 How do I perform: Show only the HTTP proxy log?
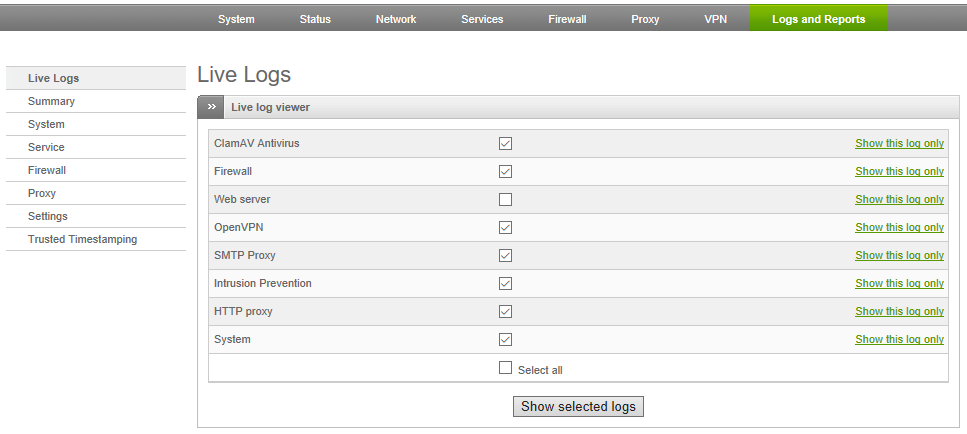[x=899, y=311]
